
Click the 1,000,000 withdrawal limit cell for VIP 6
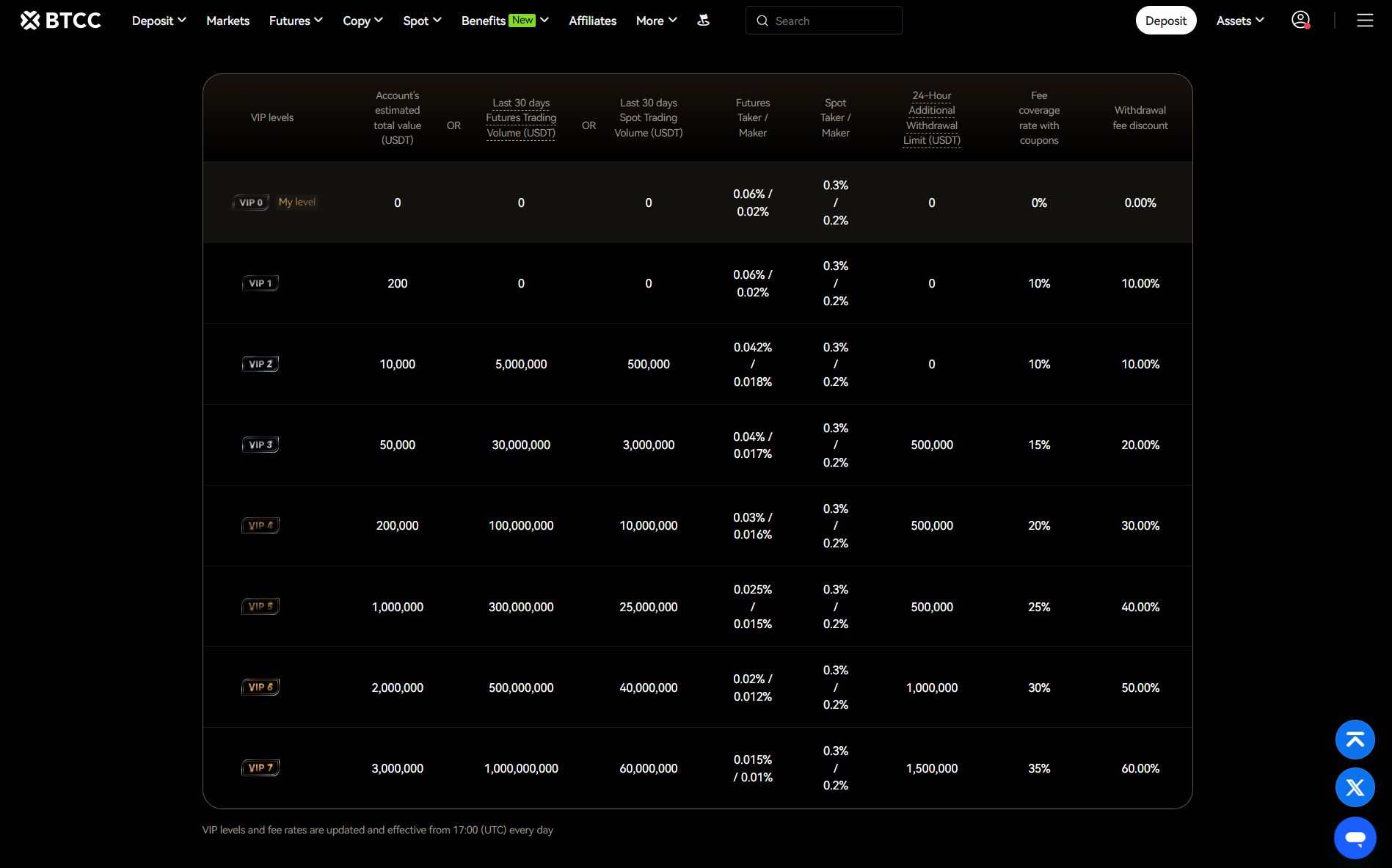(x=932, y=688)
